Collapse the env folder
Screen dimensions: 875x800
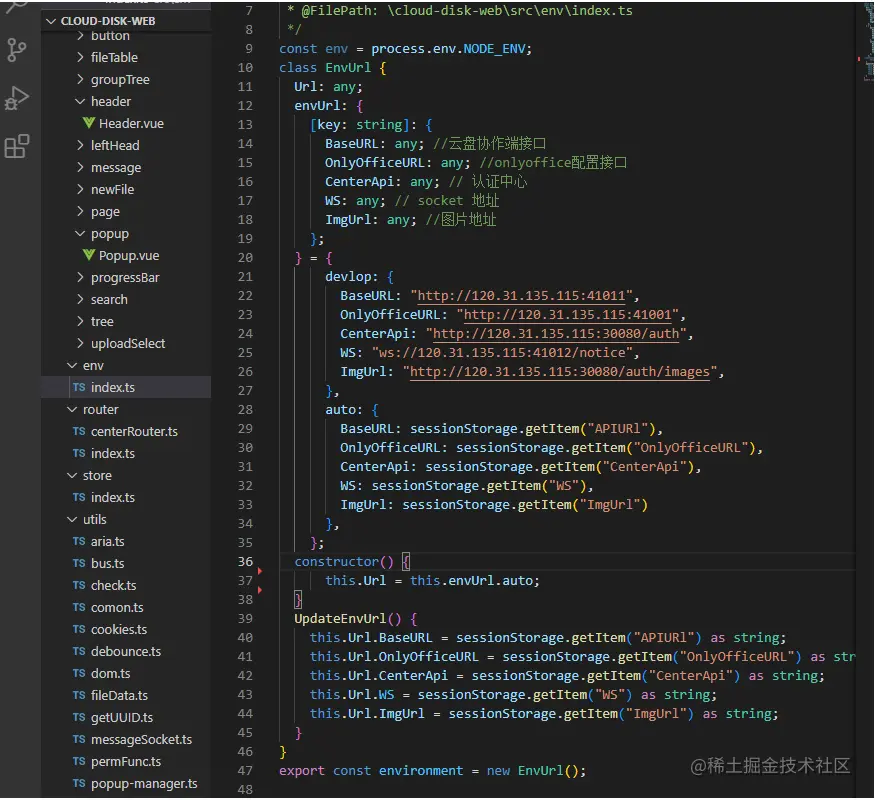pyautogui.click(x=93, y=366)
